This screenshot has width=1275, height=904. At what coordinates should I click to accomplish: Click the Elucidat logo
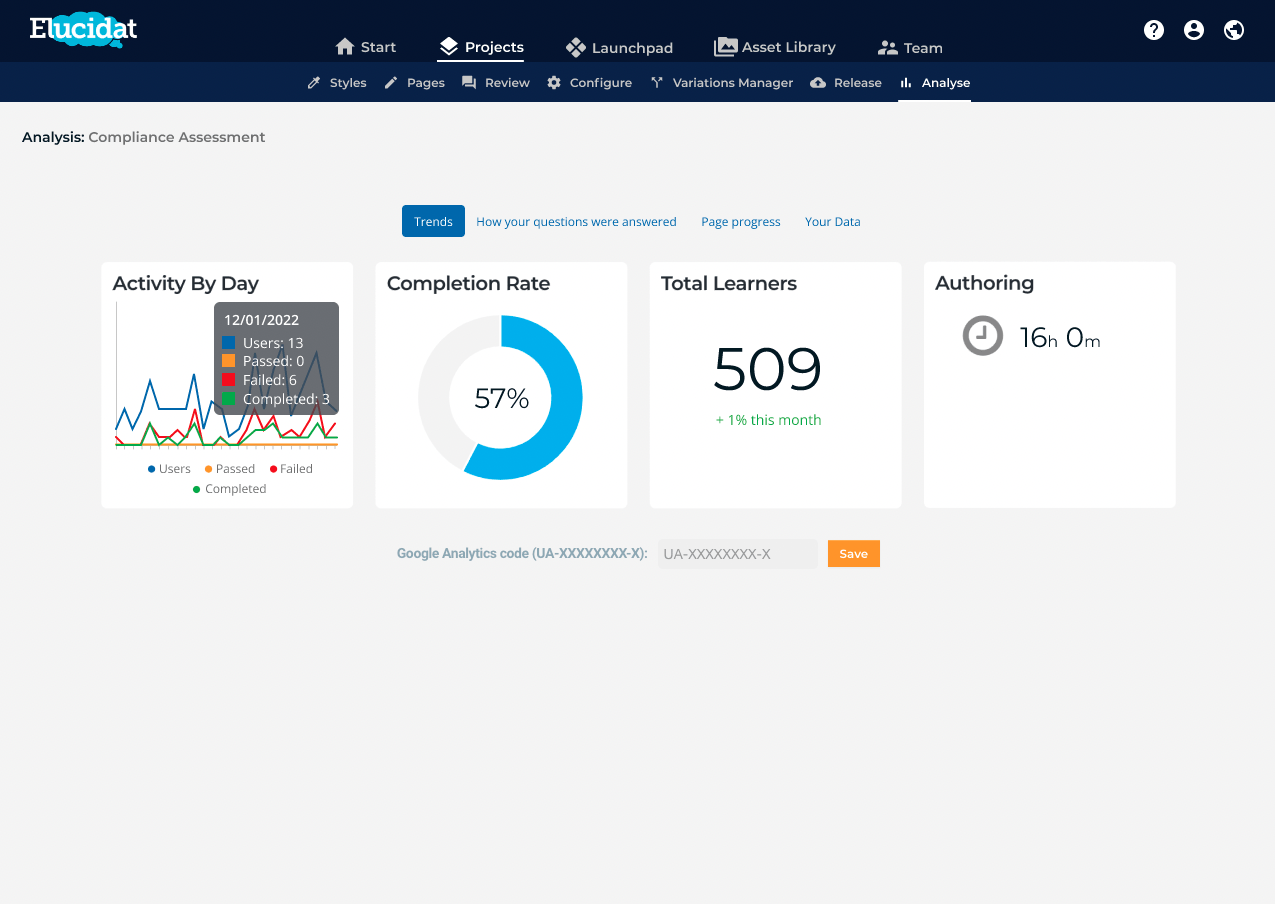click(83, 30)
